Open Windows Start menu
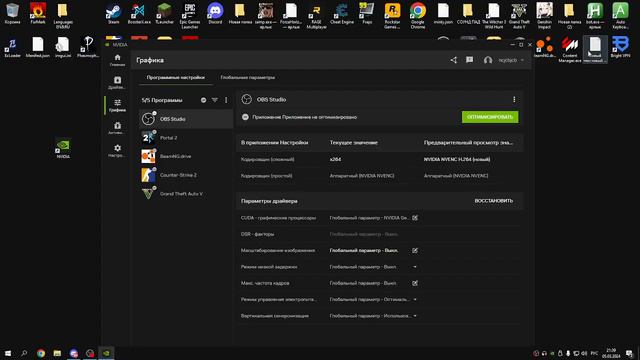 tap(8, 353)
